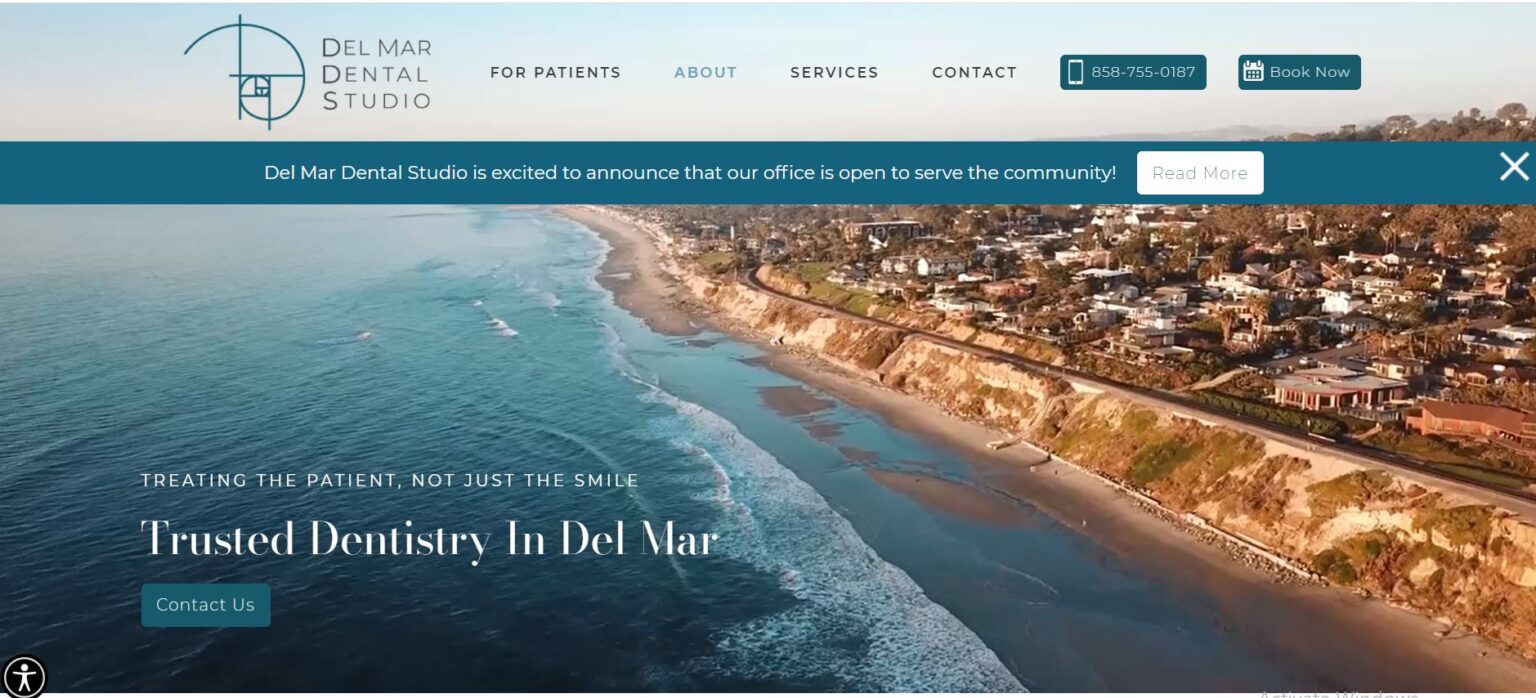The width and height of the screenshot is (1536, 698).
Task: Open the For Patients menu
Action: 555,72
